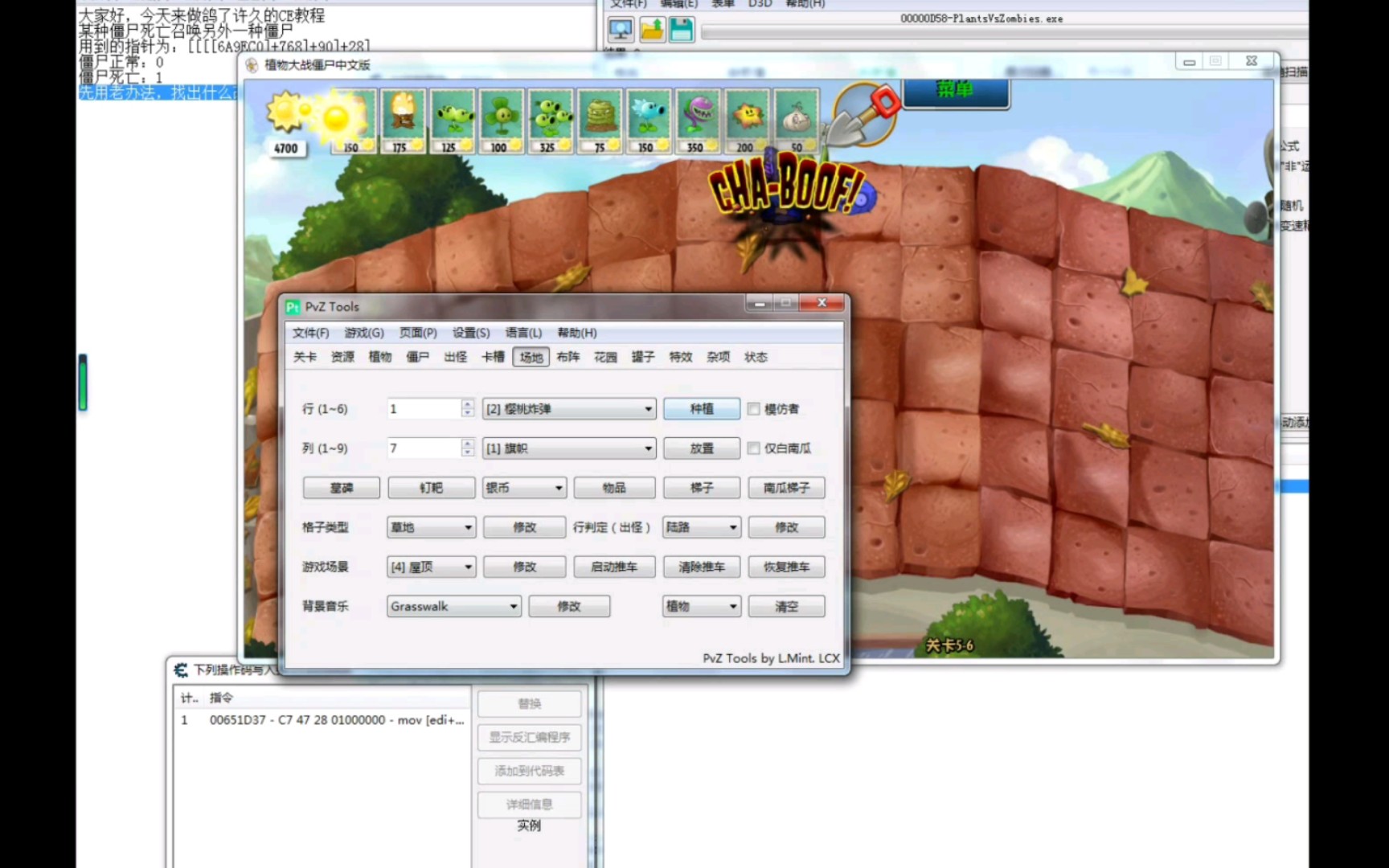Open the 银币 item dropdown
This screenshot has width=1389, height=868.
click(525, 488)
